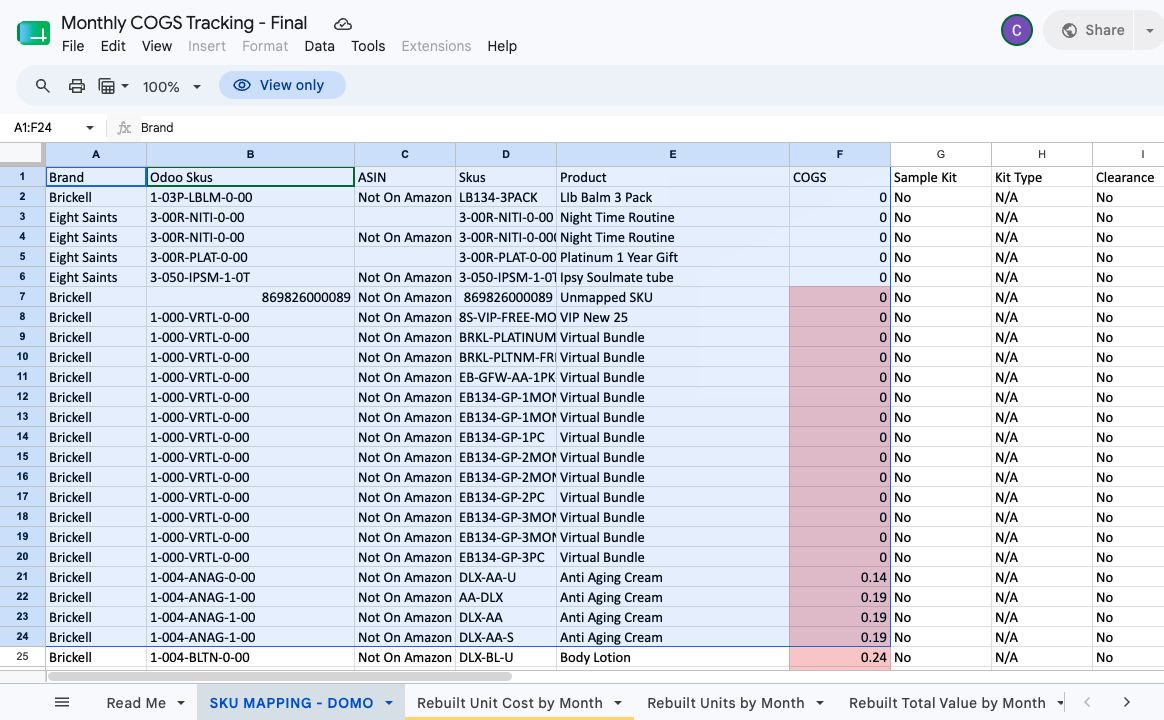Select row 7 header
The height and width of the screenshot is (720, 1164).
(22, 297)
